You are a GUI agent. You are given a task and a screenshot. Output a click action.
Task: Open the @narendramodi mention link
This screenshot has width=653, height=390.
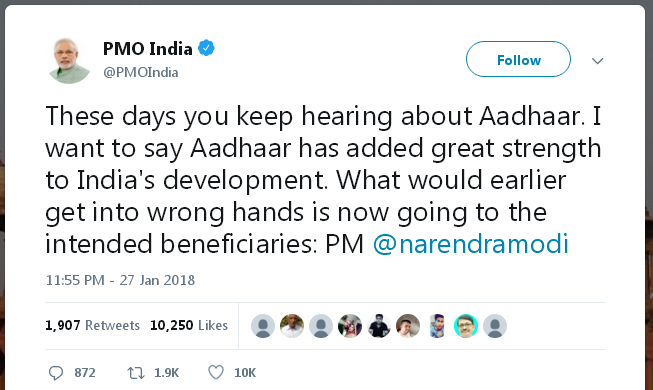471,244
